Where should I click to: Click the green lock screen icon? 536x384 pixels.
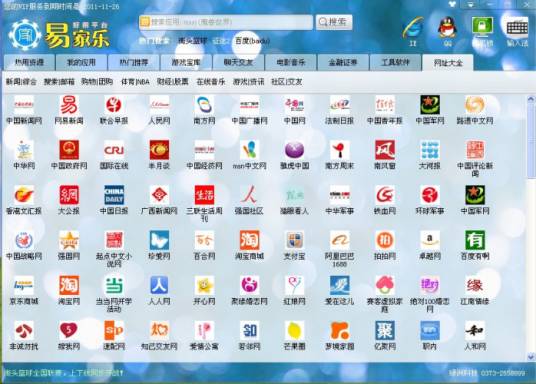482,27
